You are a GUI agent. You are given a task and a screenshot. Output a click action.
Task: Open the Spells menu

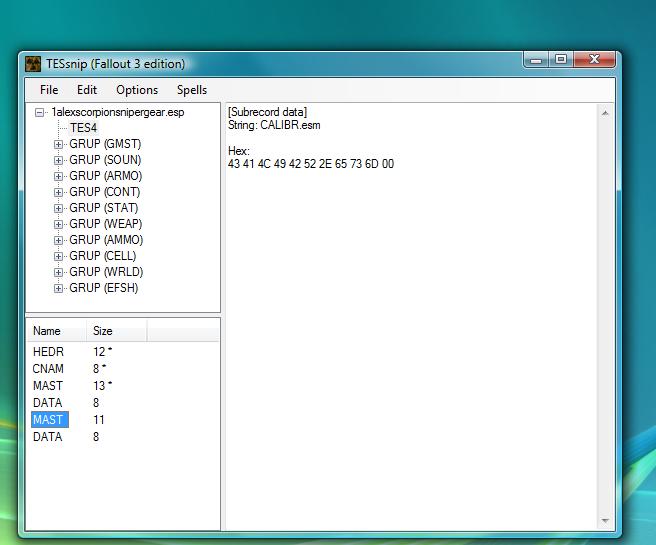click(x=192, y=90)
